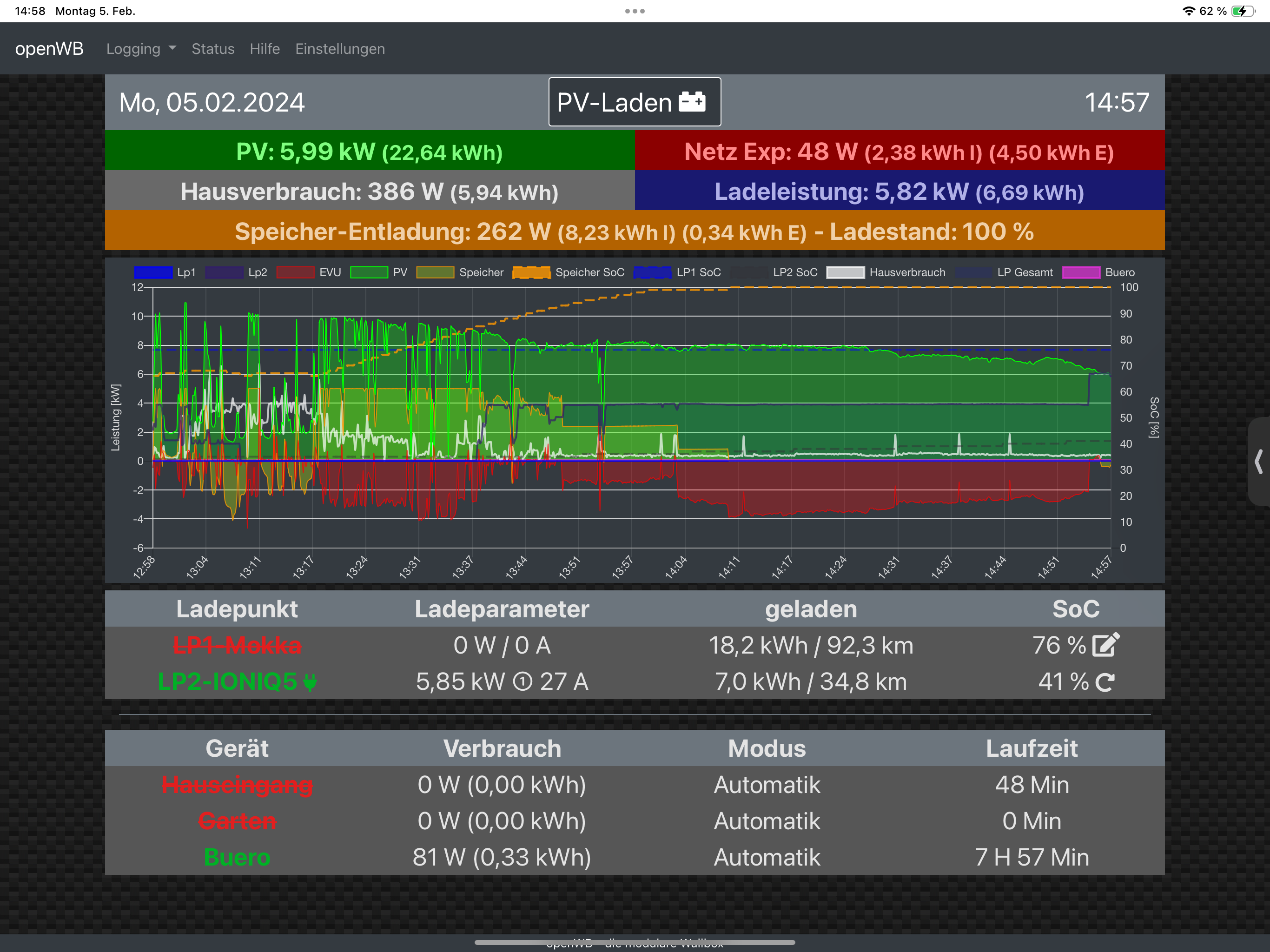
Task: Click the Buero device name
Action: [x=237, y=857]
